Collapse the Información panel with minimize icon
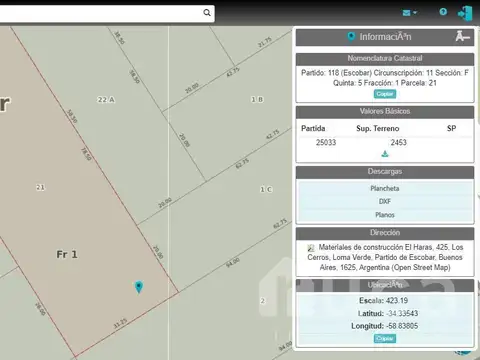 click(x=463, y=36)
